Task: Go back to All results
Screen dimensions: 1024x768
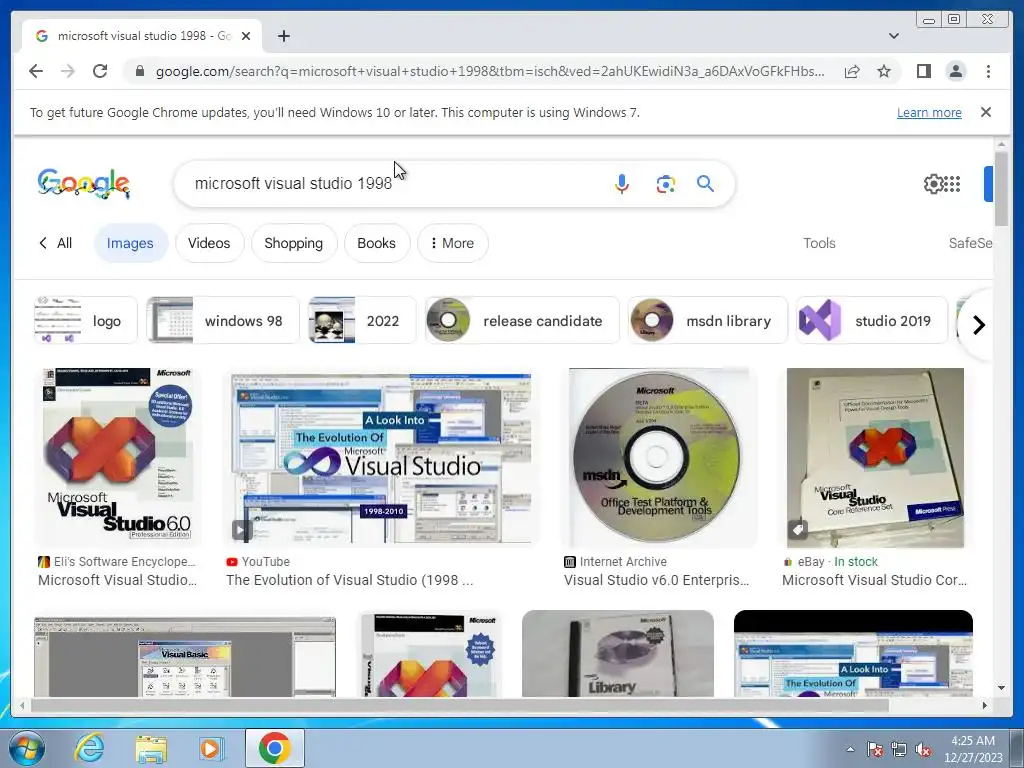Action: (x=55, y=243)
